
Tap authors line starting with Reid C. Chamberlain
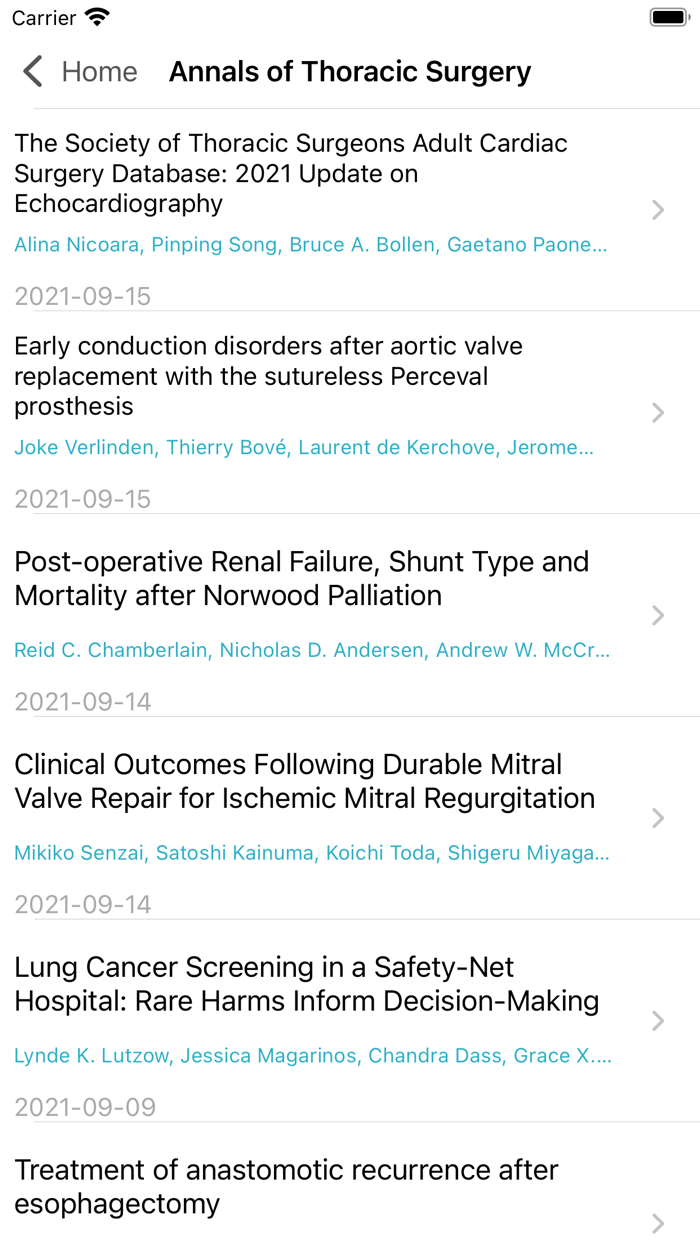click(312, 651)
